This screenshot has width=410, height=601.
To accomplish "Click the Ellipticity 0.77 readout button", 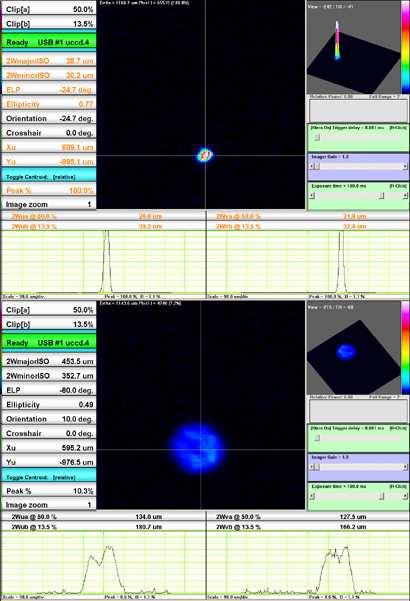I will coord(49,104).
